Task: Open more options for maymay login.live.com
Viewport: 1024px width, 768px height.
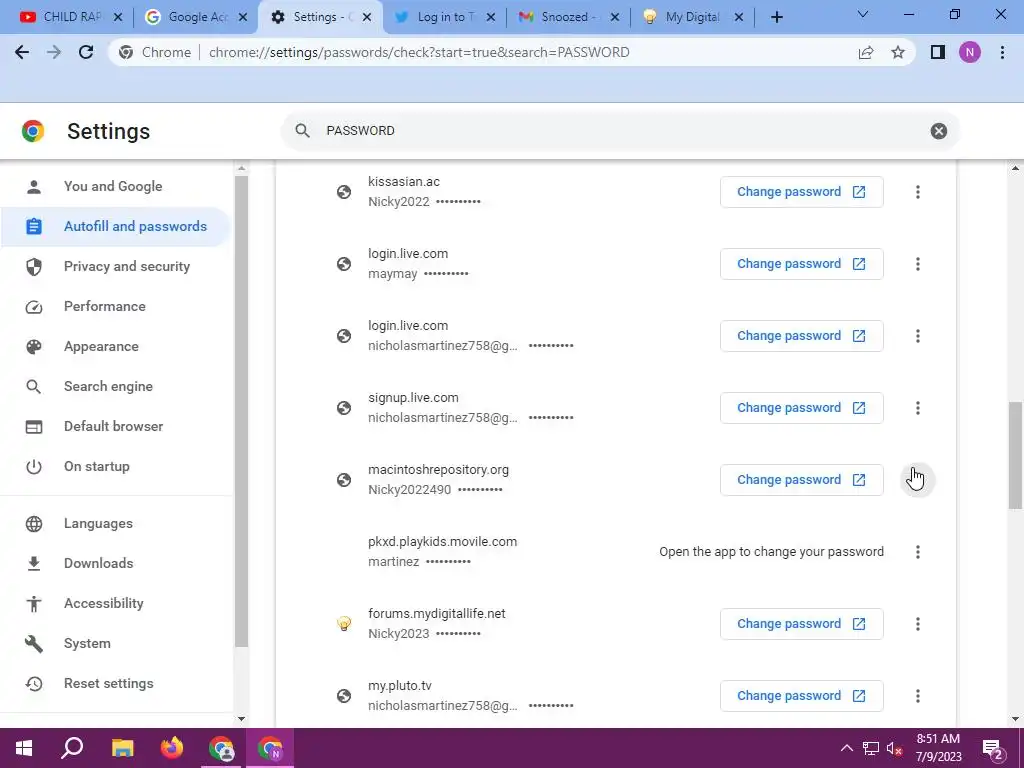Action: 918,264
